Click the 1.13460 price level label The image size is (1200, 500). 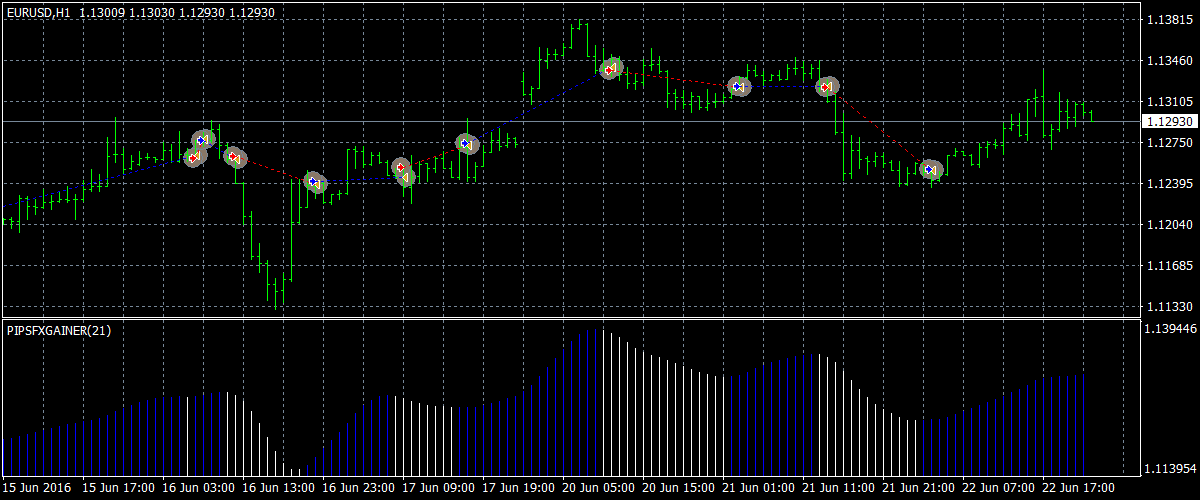1169,61
